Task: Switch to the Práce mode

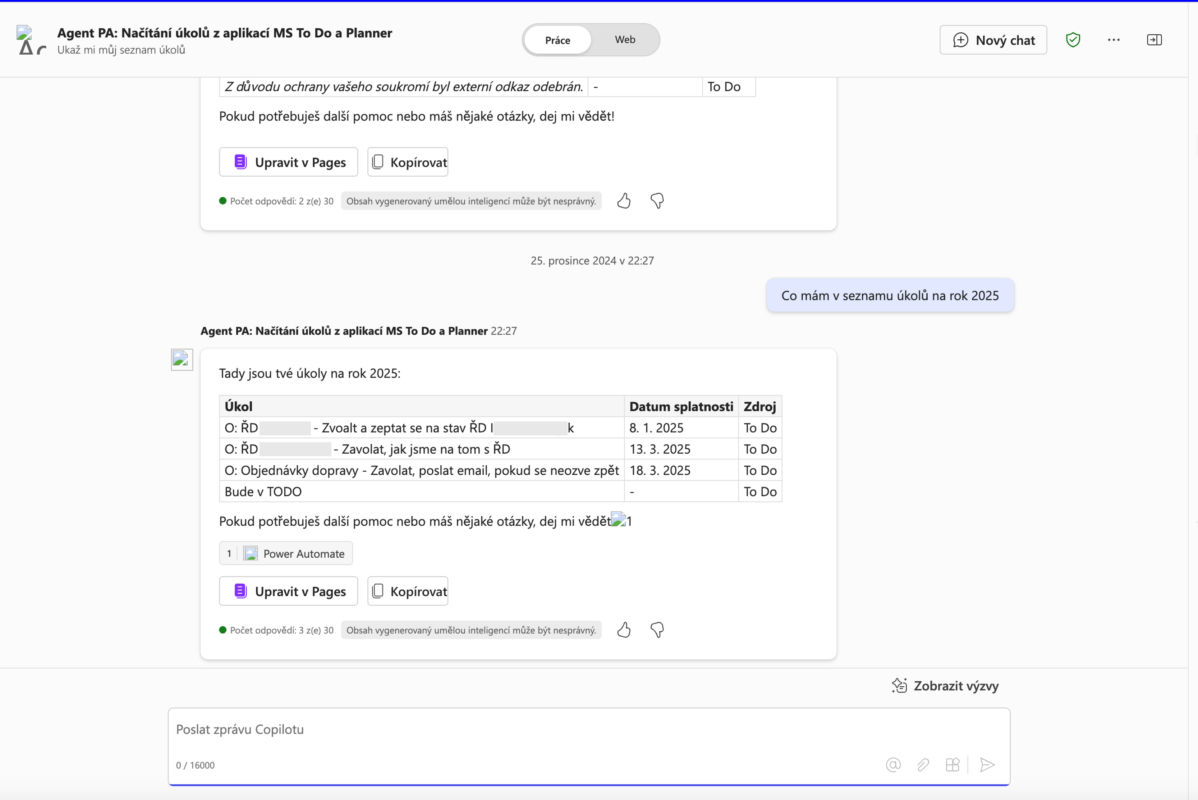Action: pyautogui.click(x=558, y=40)
